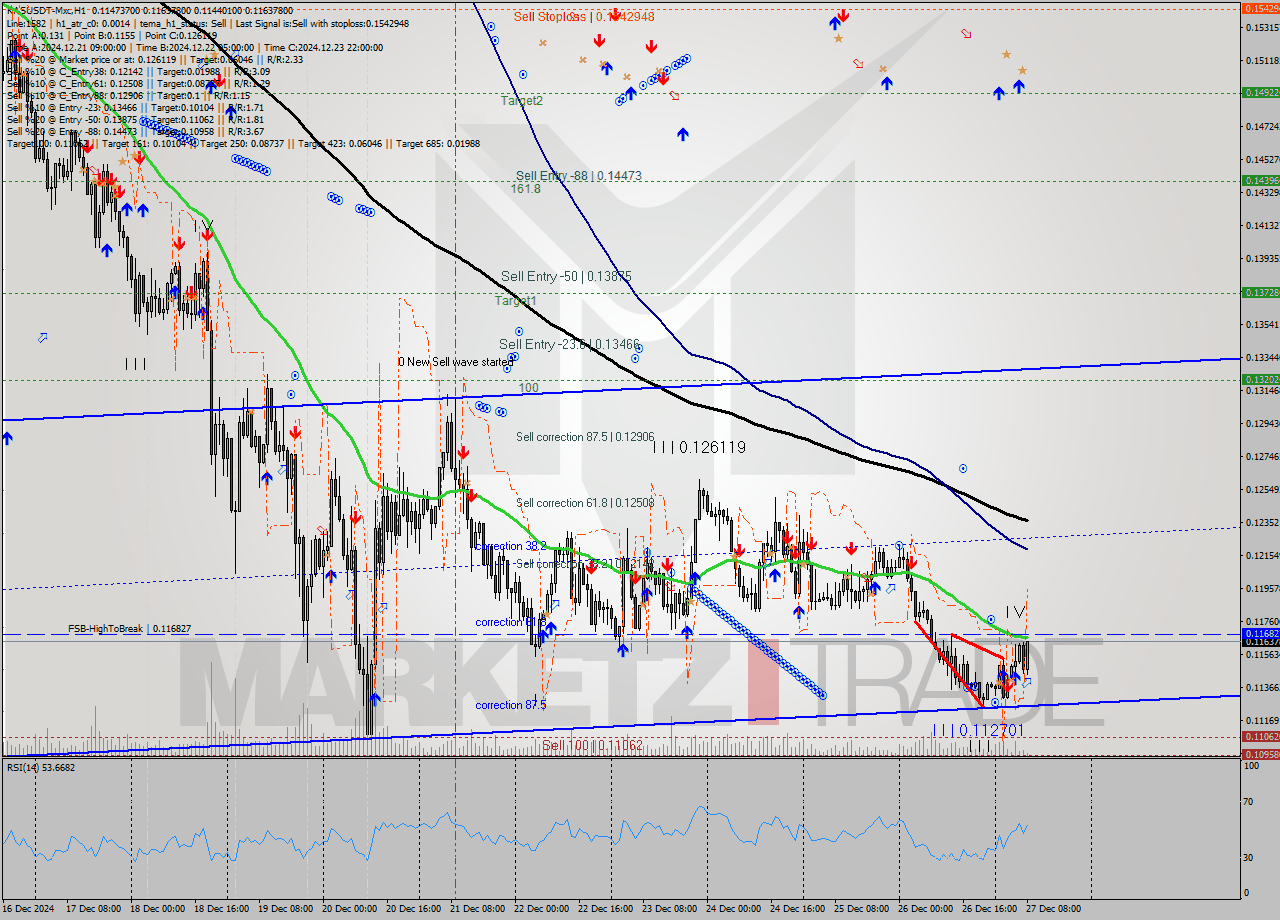Click the RSI(14) 53.6682 indicator label
The height and width of the screenshot is (920, 1280).
41,767
